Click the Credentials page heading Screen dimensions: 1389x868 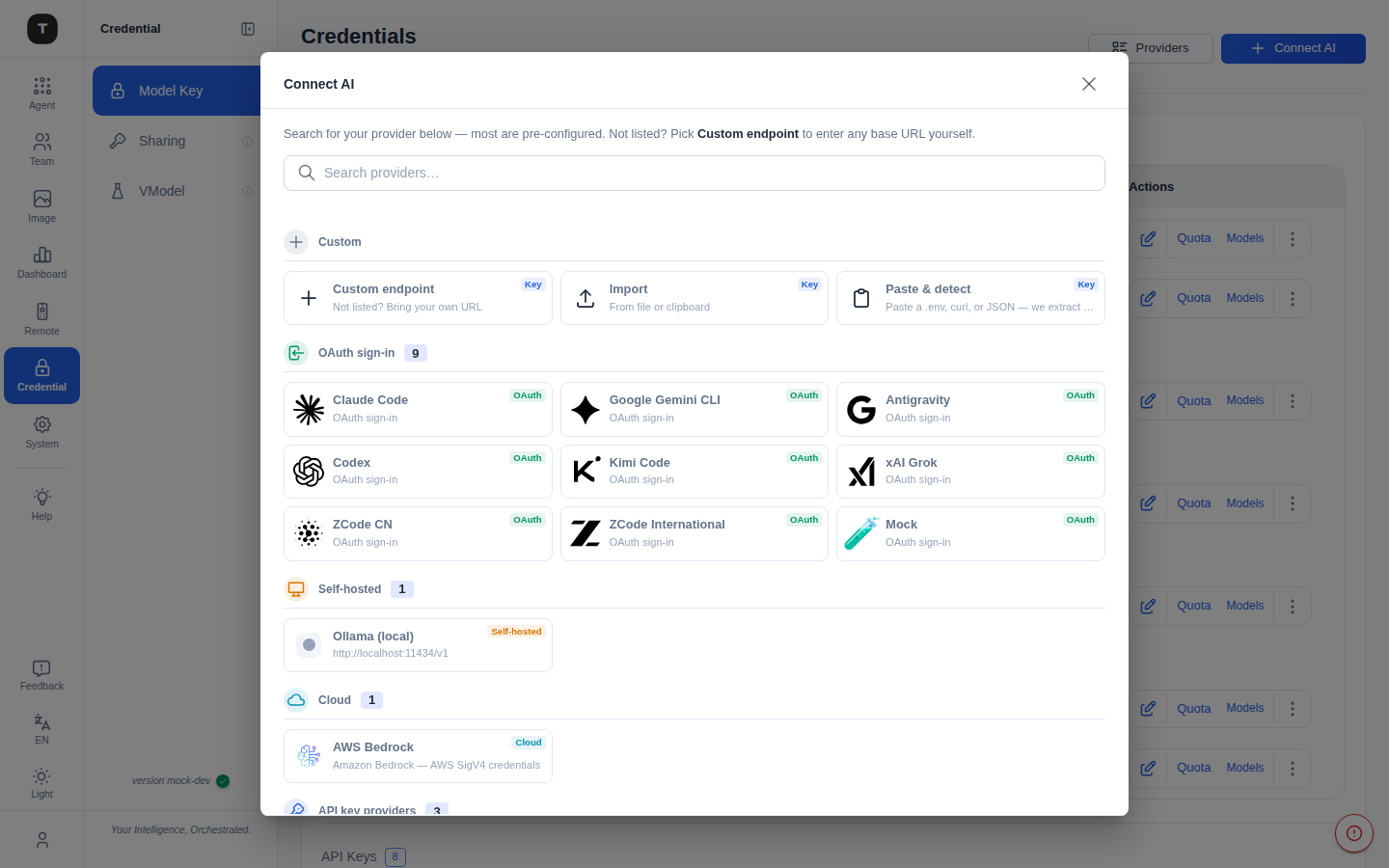359,37
